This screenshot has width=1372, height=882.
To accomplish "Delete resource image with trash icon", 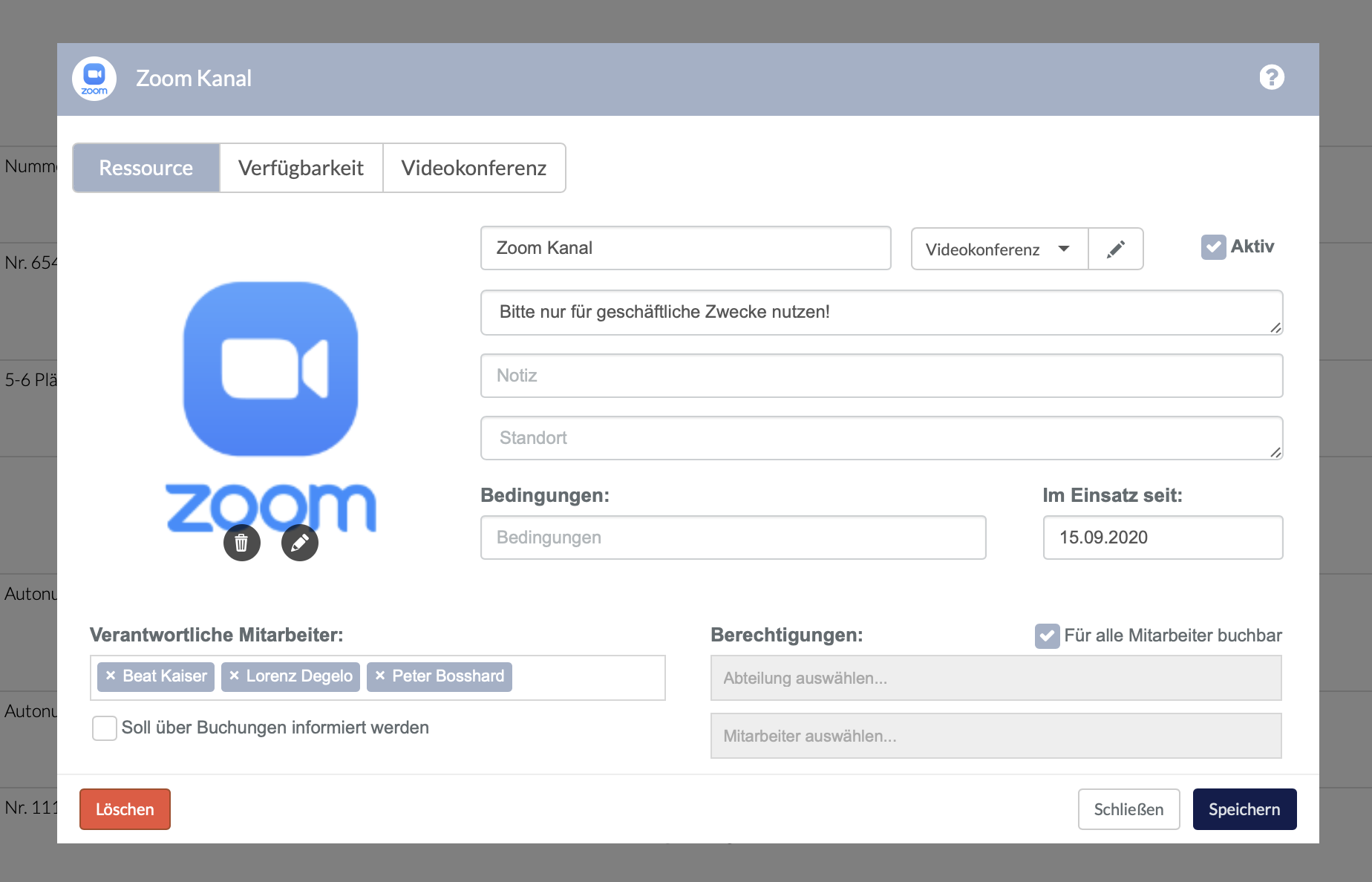I will [242, 543].
